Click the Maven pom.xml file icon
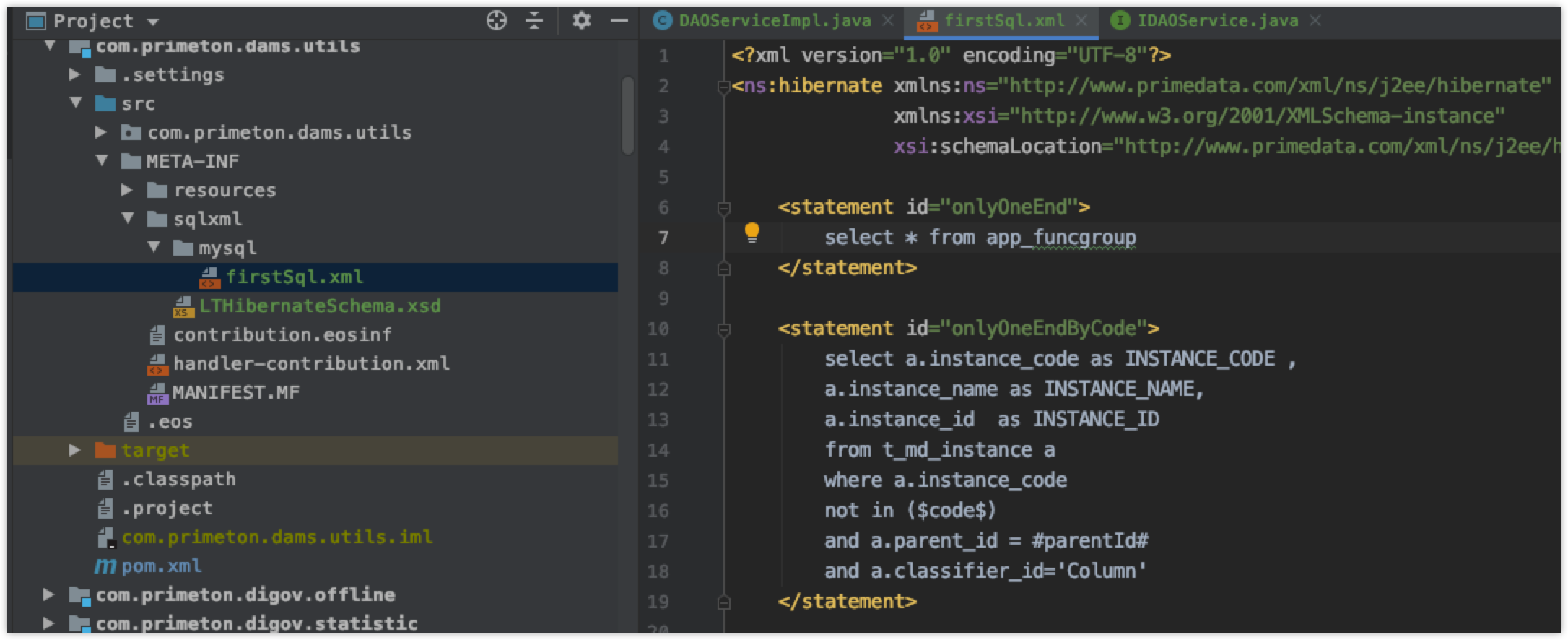The width and height of the screenshot is (1568, 640). [105, 566]
